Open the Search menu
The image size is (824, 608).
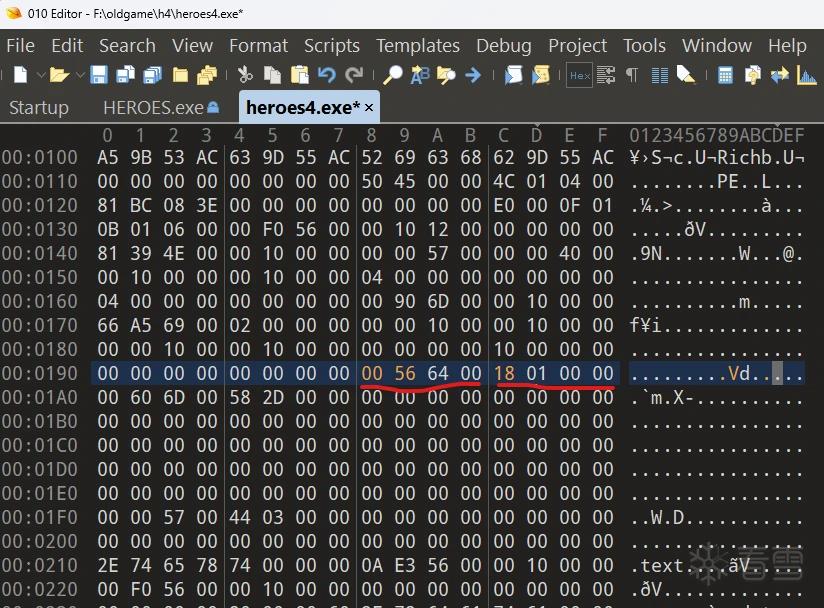[127, 46]
